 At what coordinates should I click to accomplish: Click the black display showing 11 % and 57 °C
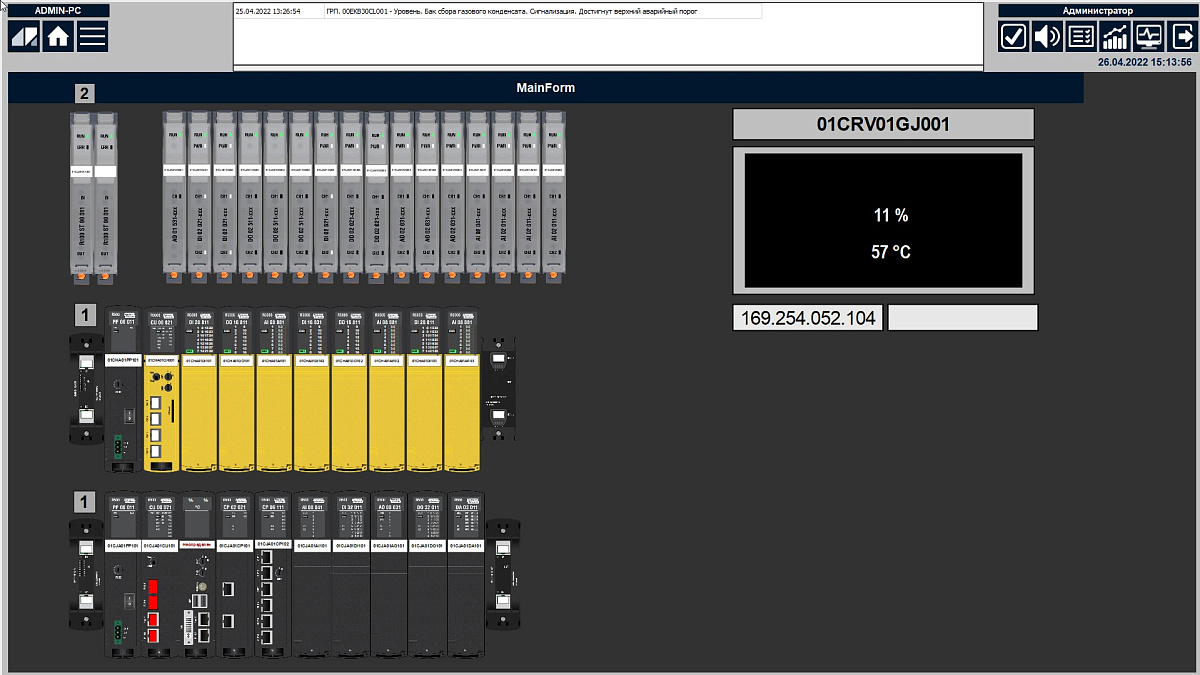coord(883,221)
